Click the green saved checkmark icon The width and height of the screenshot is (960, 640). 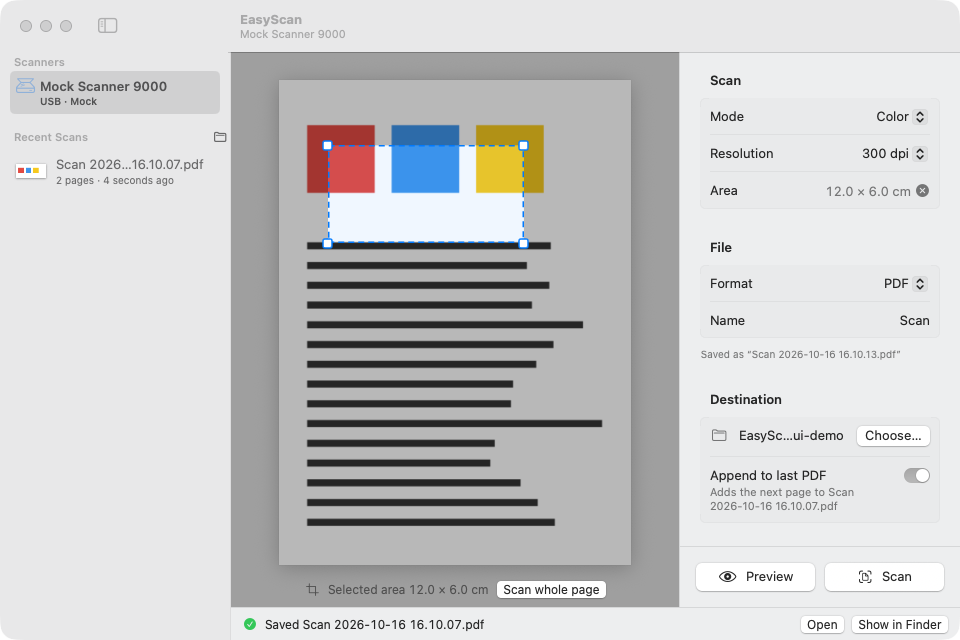coord(250,624)
